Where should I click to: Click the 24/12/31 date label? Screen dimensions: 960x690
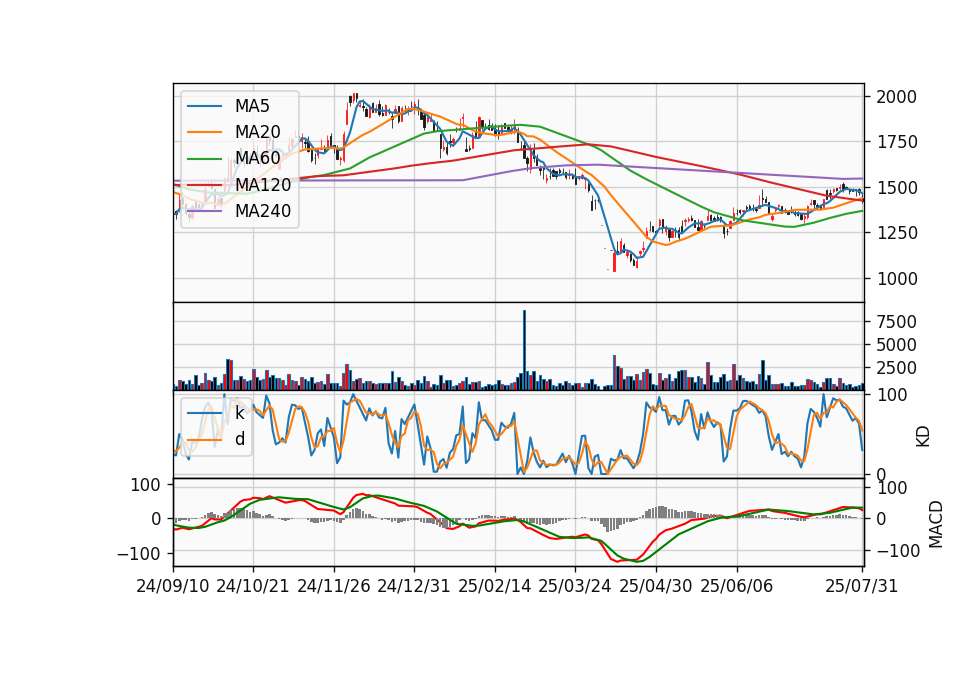(414, 586)
